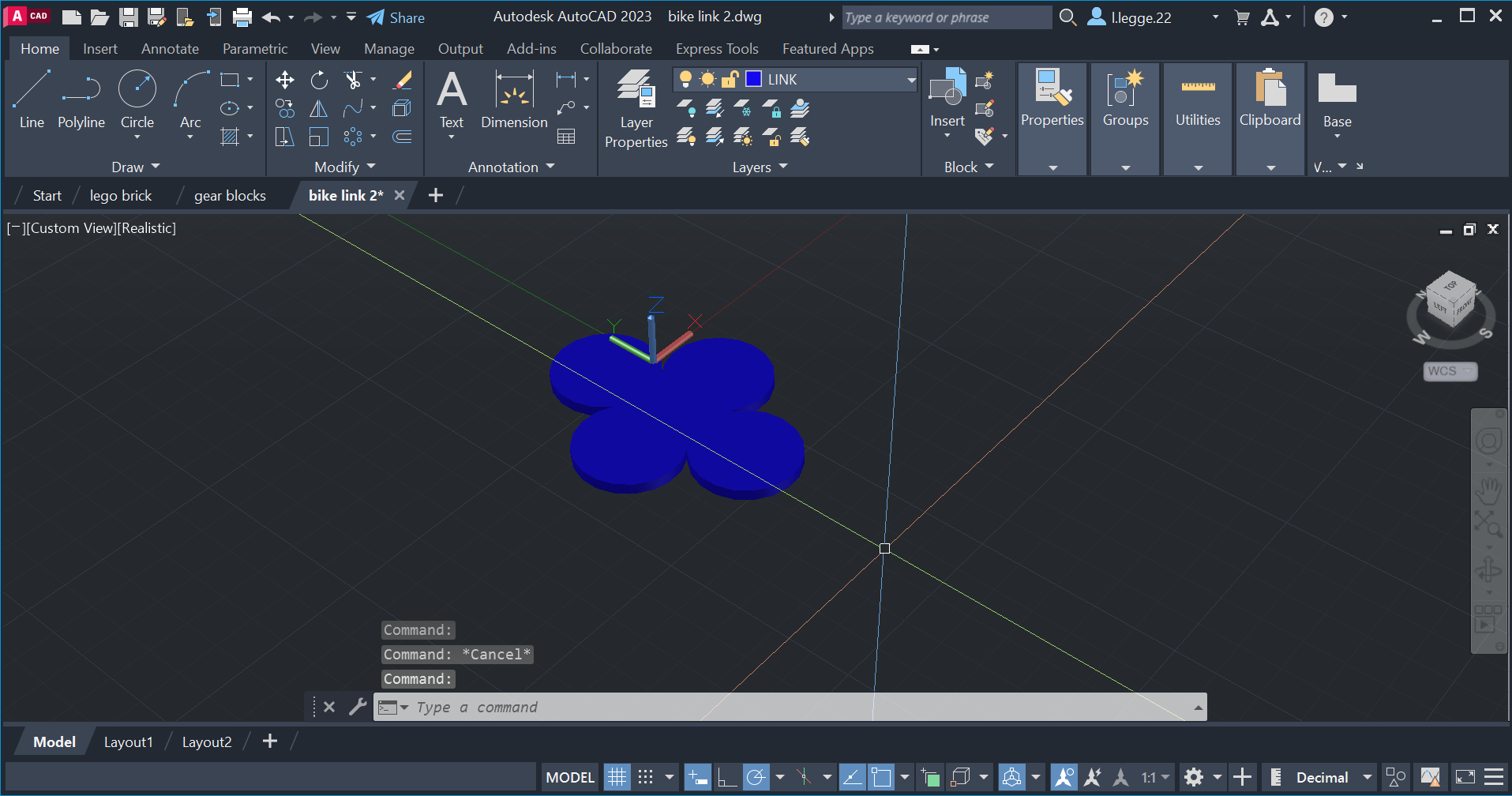The height and width of the screenshot is (796, 1512).
Task: Open the WCS coordinate system dropdown
Action: click(x=1450, y=371)
